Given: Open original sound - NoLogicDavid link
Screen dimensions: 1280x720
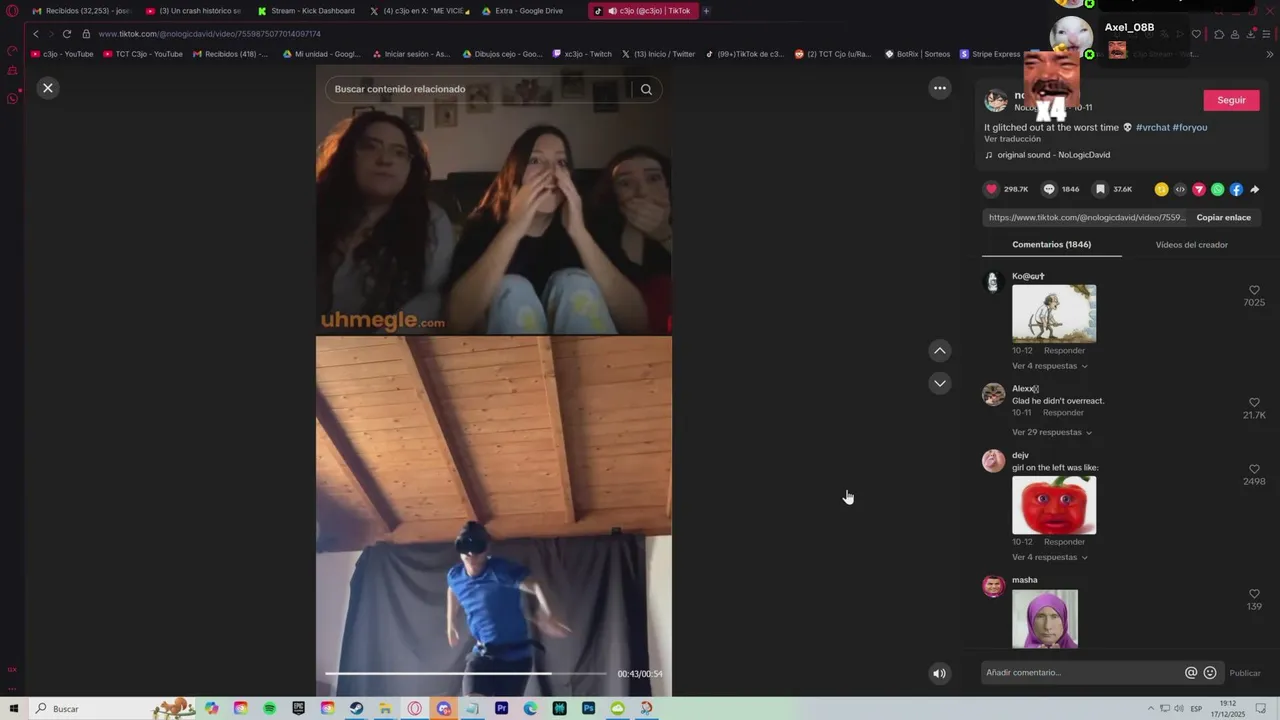Looking at the screenshot, I should tap(1053, 155).
